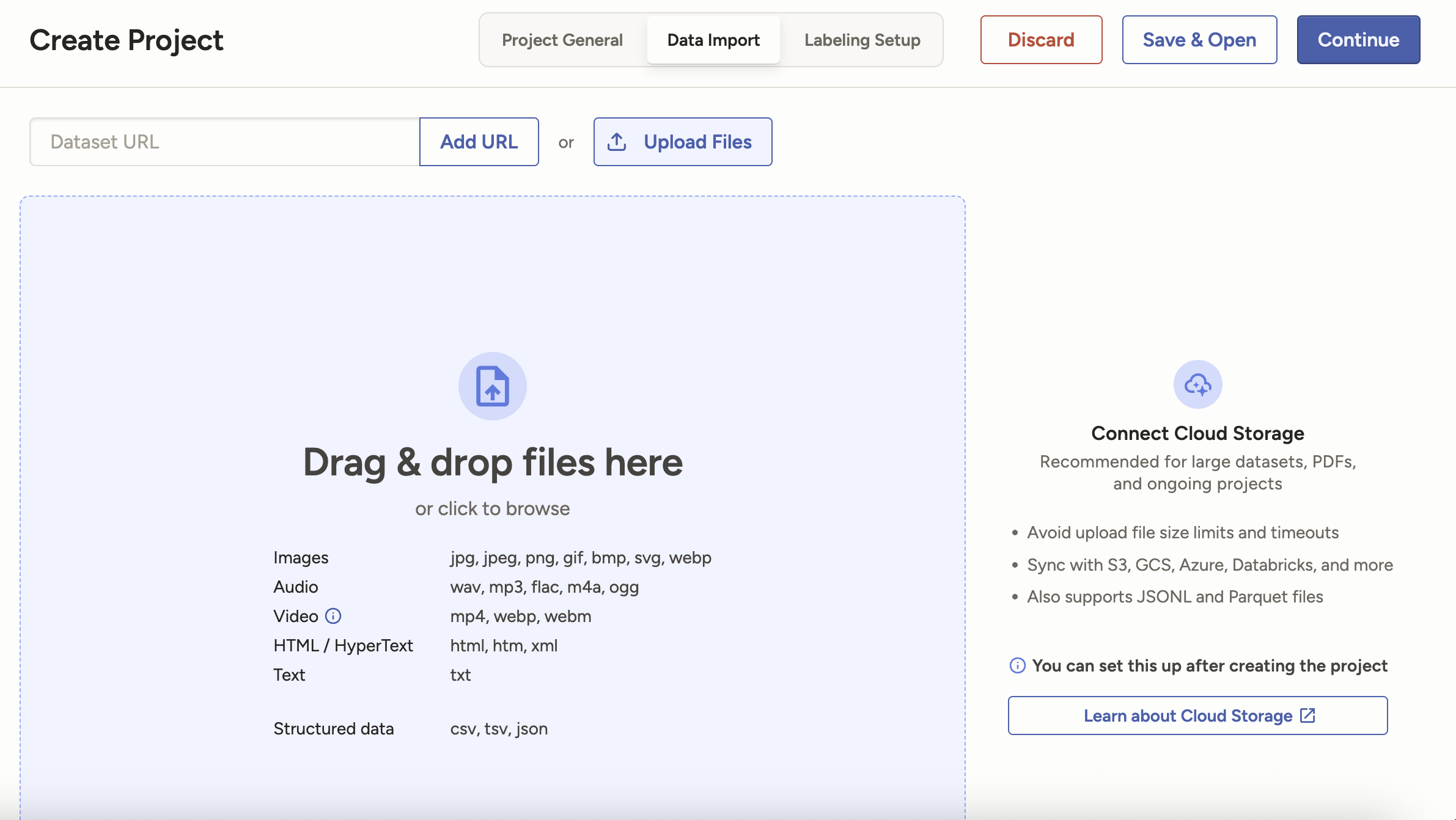Click 'Drag & drop files here' heading
The width and height of the screenshot is (1456, 820).
[493, 463]
